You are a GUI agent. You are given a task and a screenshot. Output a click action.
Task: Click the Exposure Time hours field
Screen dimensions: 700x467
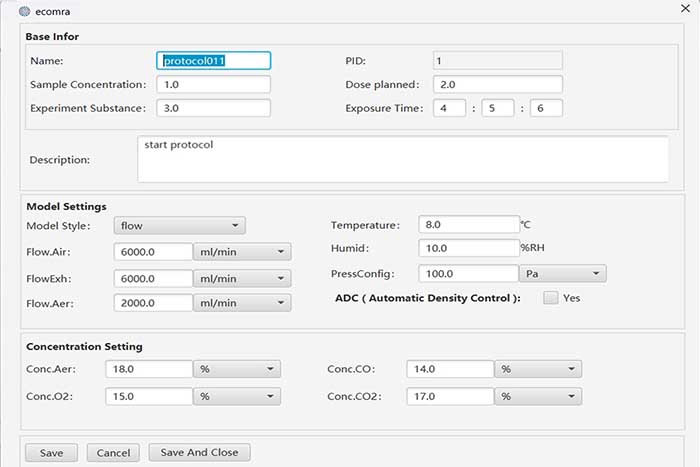448,108
